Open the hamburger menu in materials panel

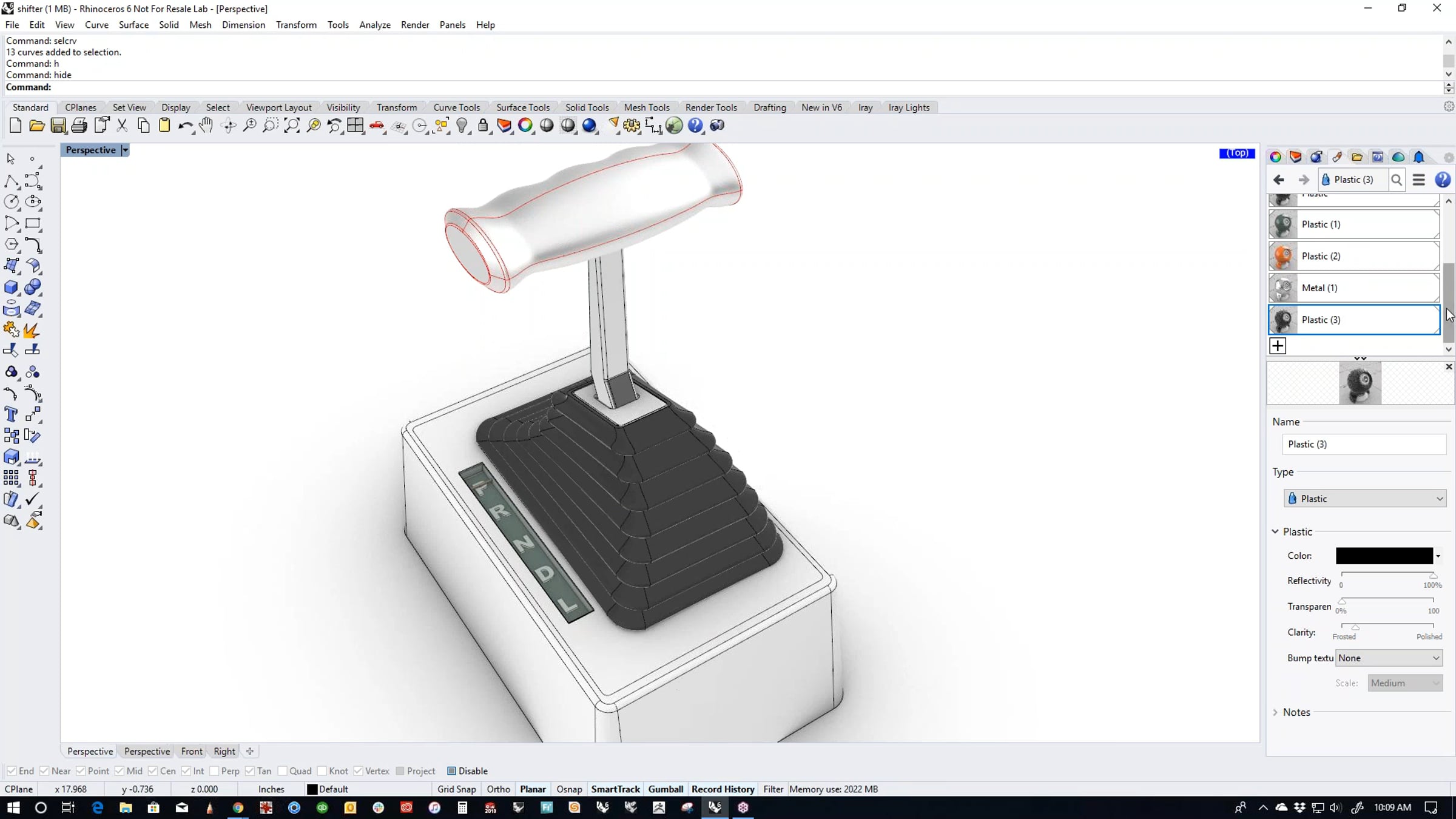(1418, 180)
